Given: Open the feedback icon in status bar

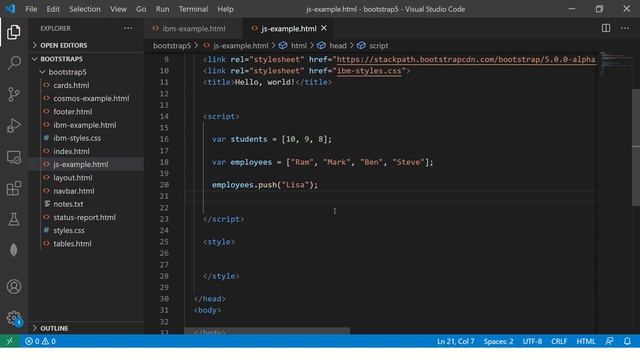Looking at the screenshot, I should coord(609,341).
